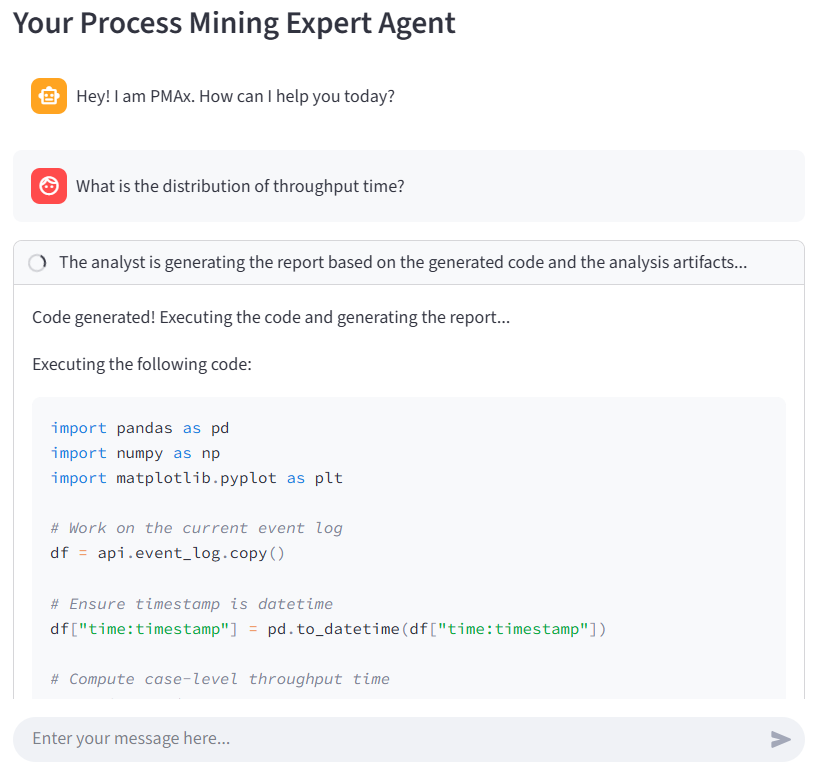Click the "Code generated!" status text
Viewport: 822px width, 771px height.
click(271, 318)
